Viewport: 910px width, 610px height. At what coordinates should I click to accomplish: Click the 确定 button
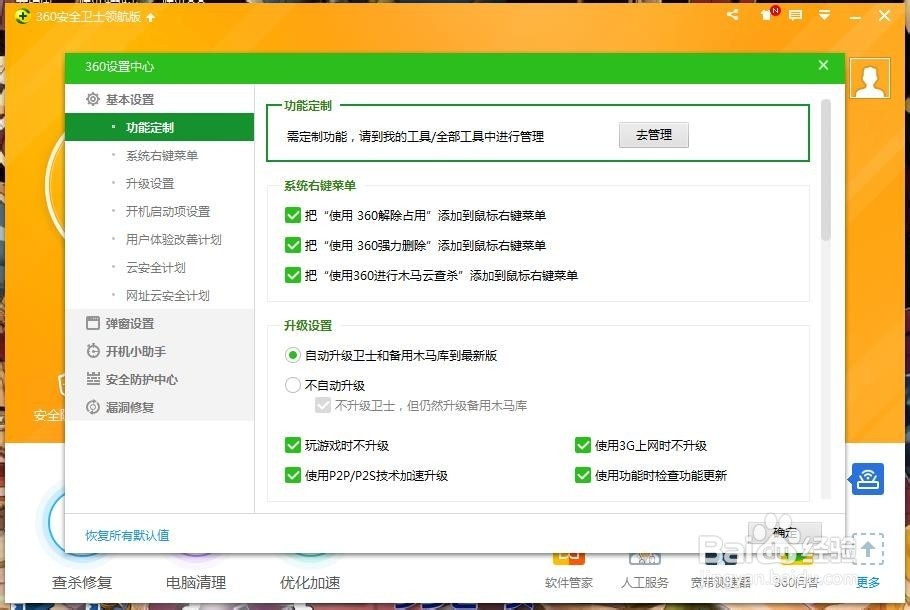785,532
